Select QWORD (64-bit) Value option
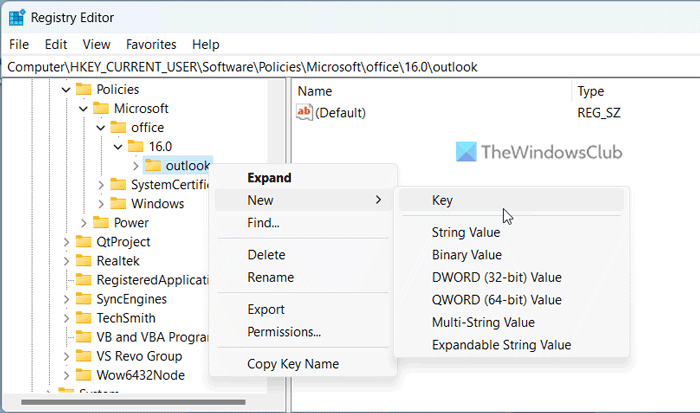Image resolution: width=700 pixels, height=413 pixels. click(511, 300)
